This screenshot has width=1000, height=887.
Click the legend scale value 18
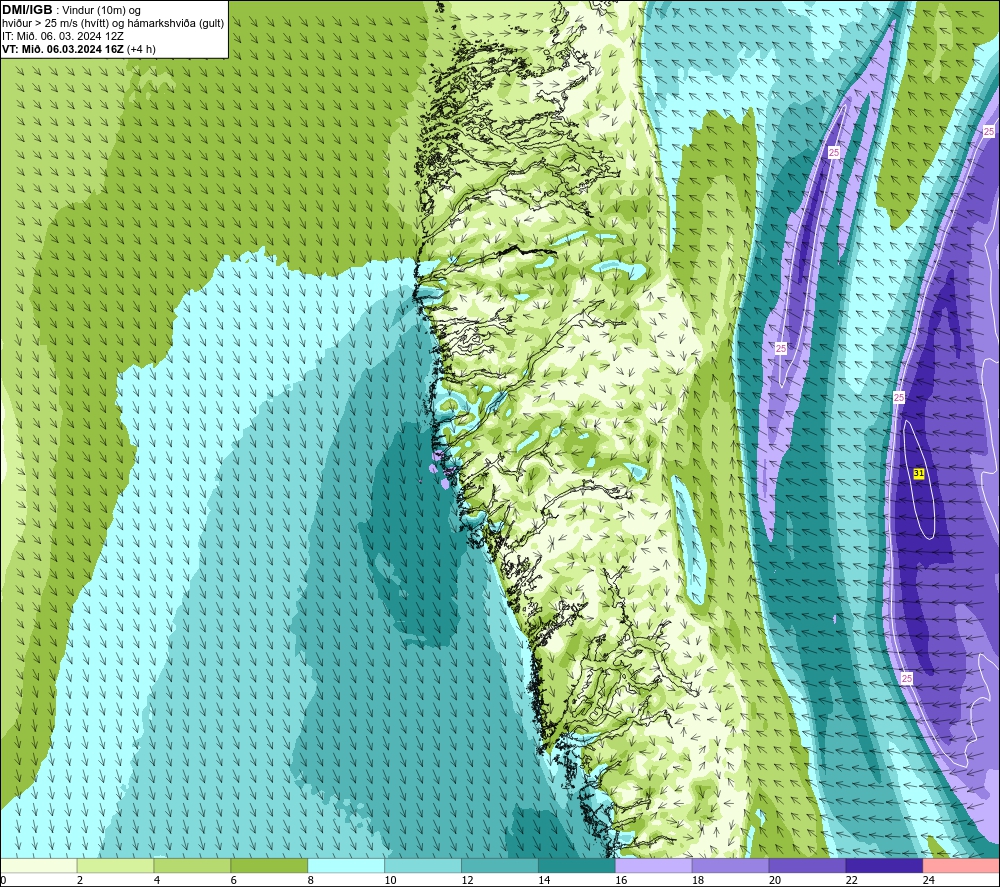point(698,880)
